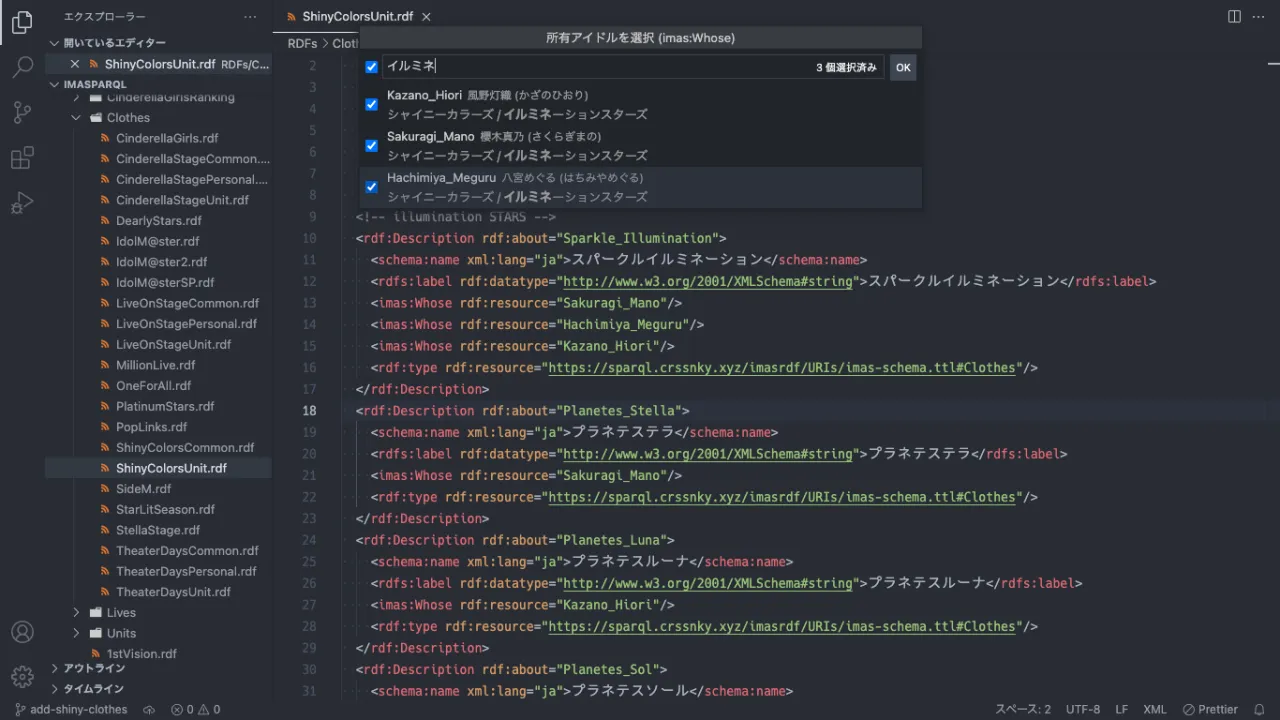Click the split editor icon
This screenshot has height=720, width=1280.
[x=1234, y=17]
